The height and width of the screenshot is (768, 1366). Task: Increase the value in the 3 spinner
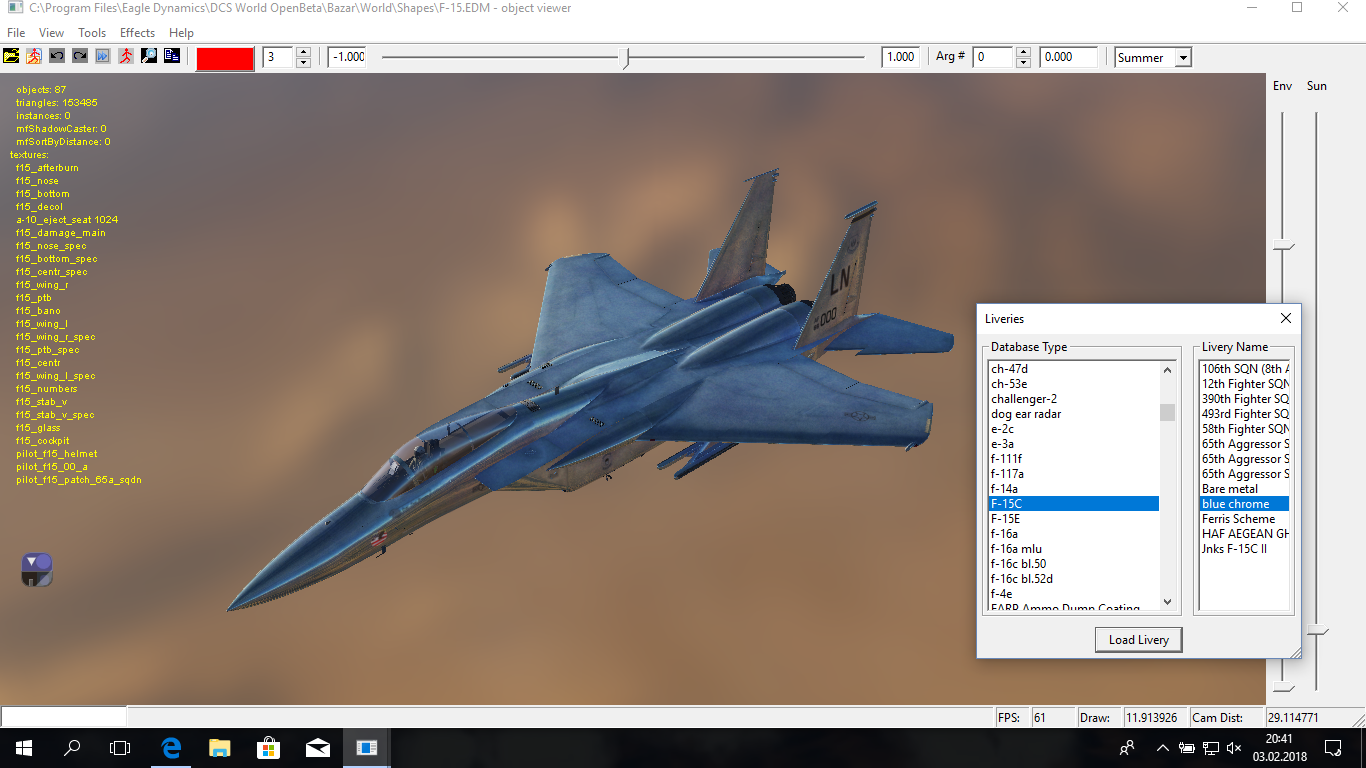pos(303,52)
